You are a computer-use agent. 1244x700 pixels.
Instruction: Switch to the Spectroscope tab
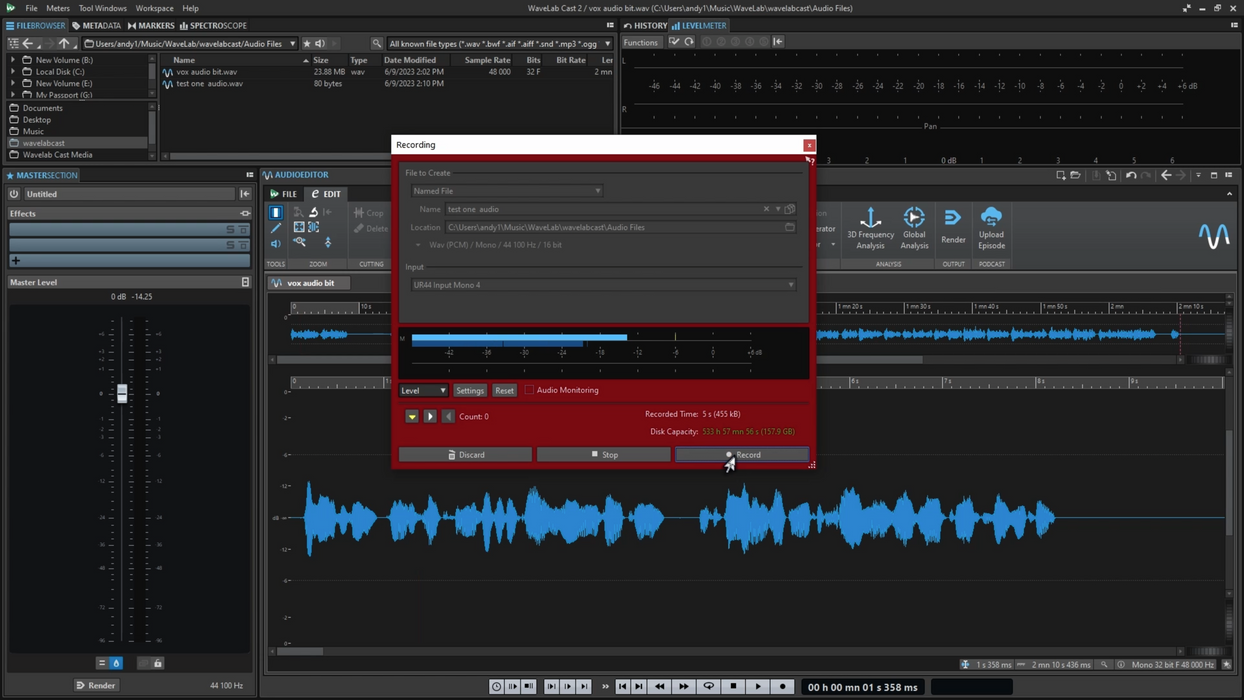213,26
